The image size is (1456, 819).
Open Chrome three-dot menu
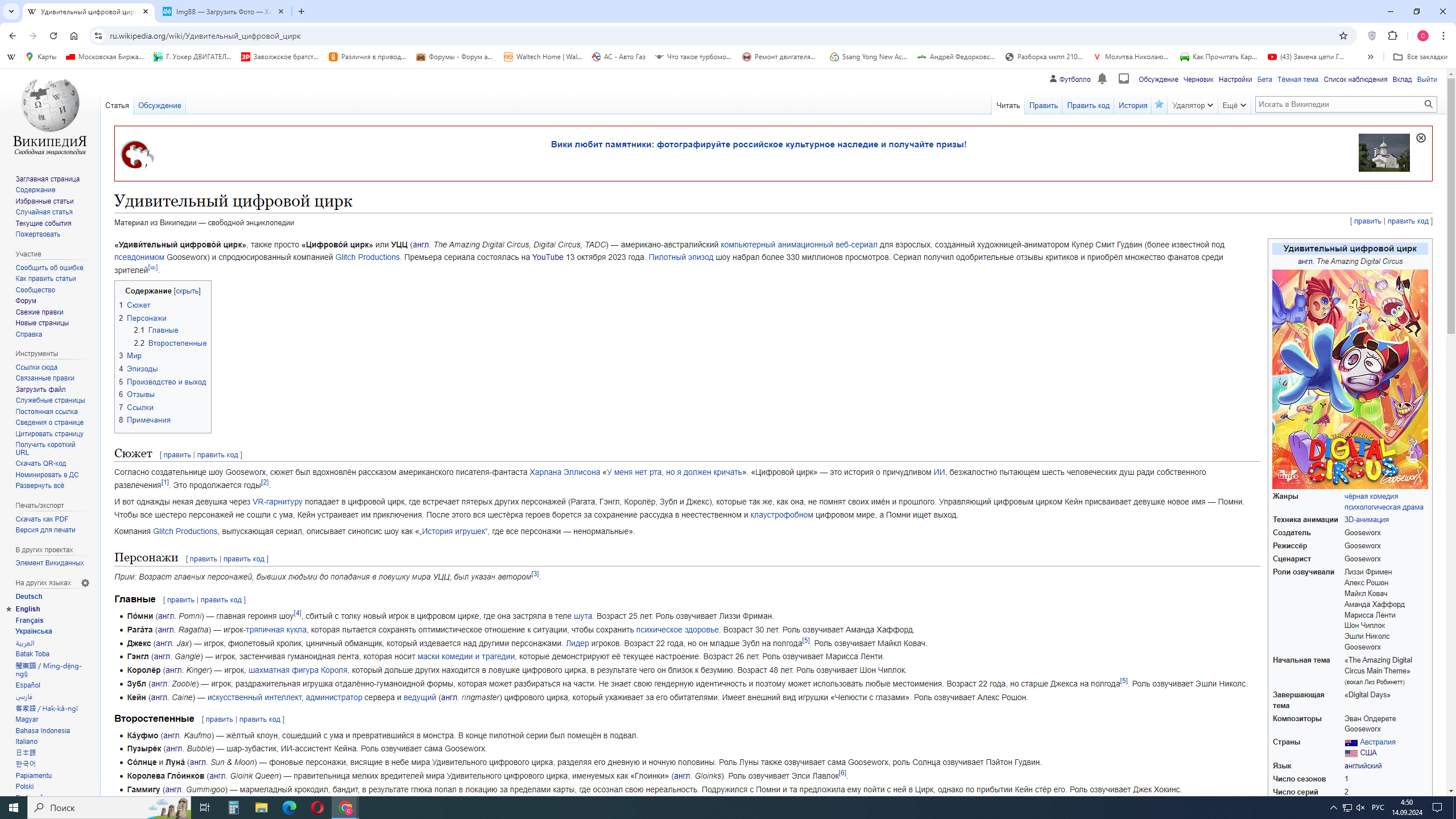pos(1443,36)
